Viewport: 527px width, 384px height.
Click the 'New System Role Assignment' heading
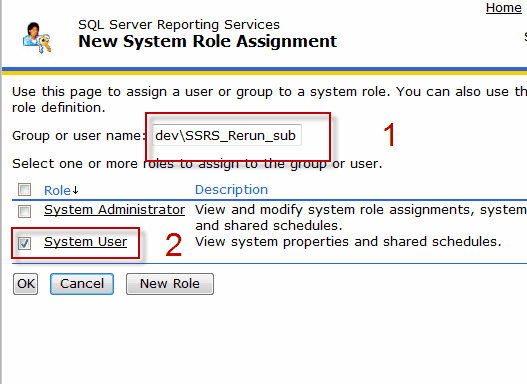207,42
